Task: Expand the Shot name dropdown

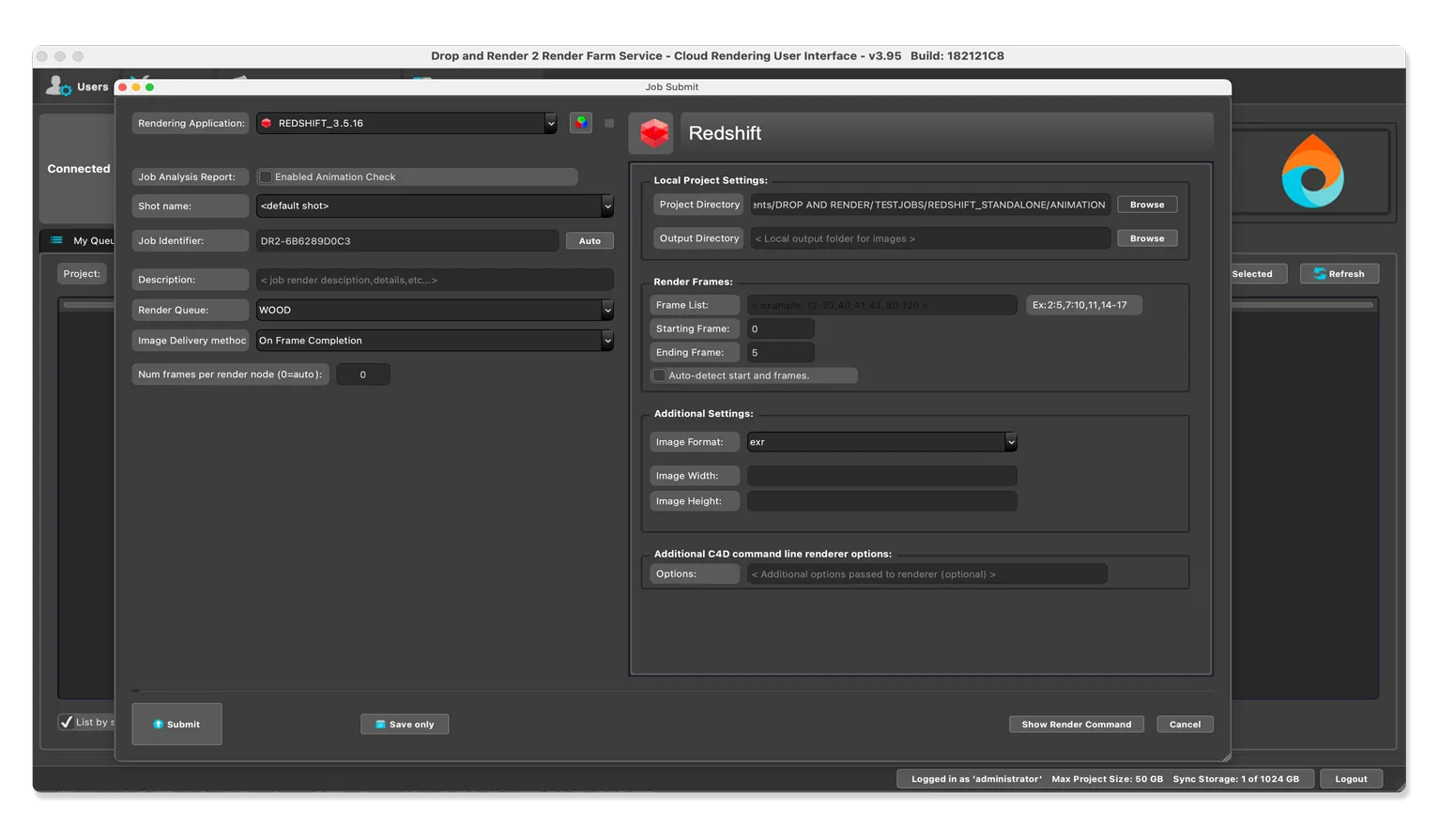Action: (x=435, y=206)
